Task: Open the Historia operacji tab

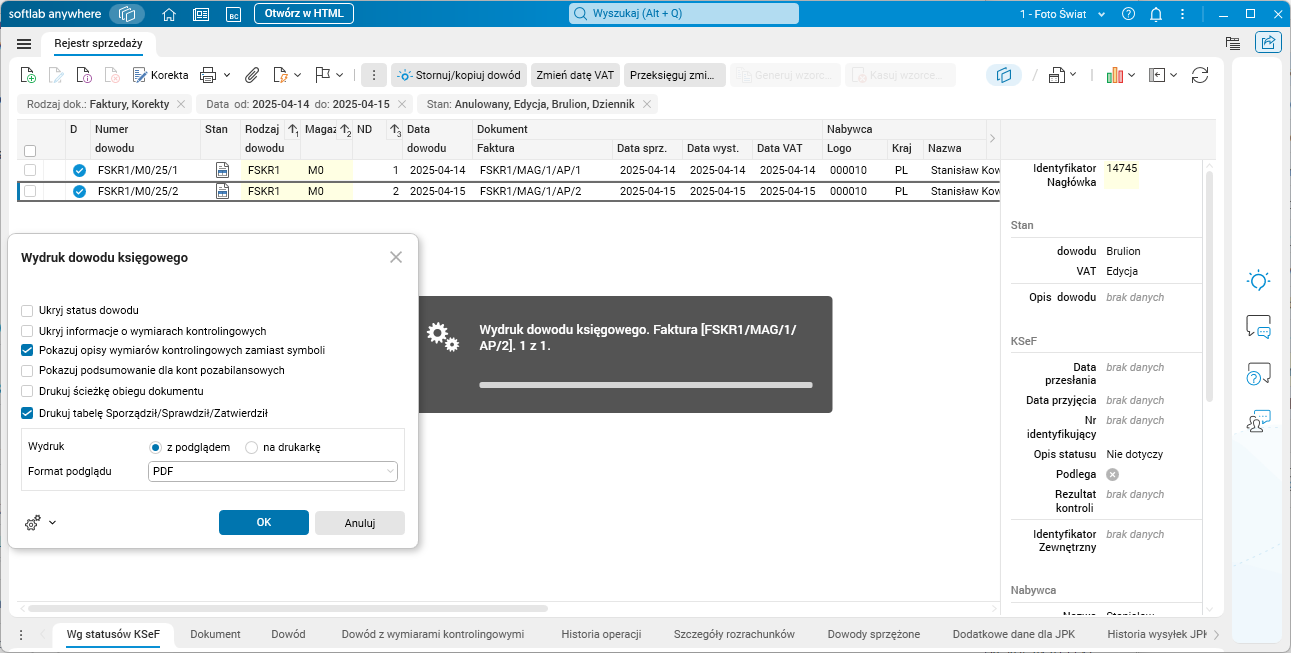Action: (x=601, y=634)
